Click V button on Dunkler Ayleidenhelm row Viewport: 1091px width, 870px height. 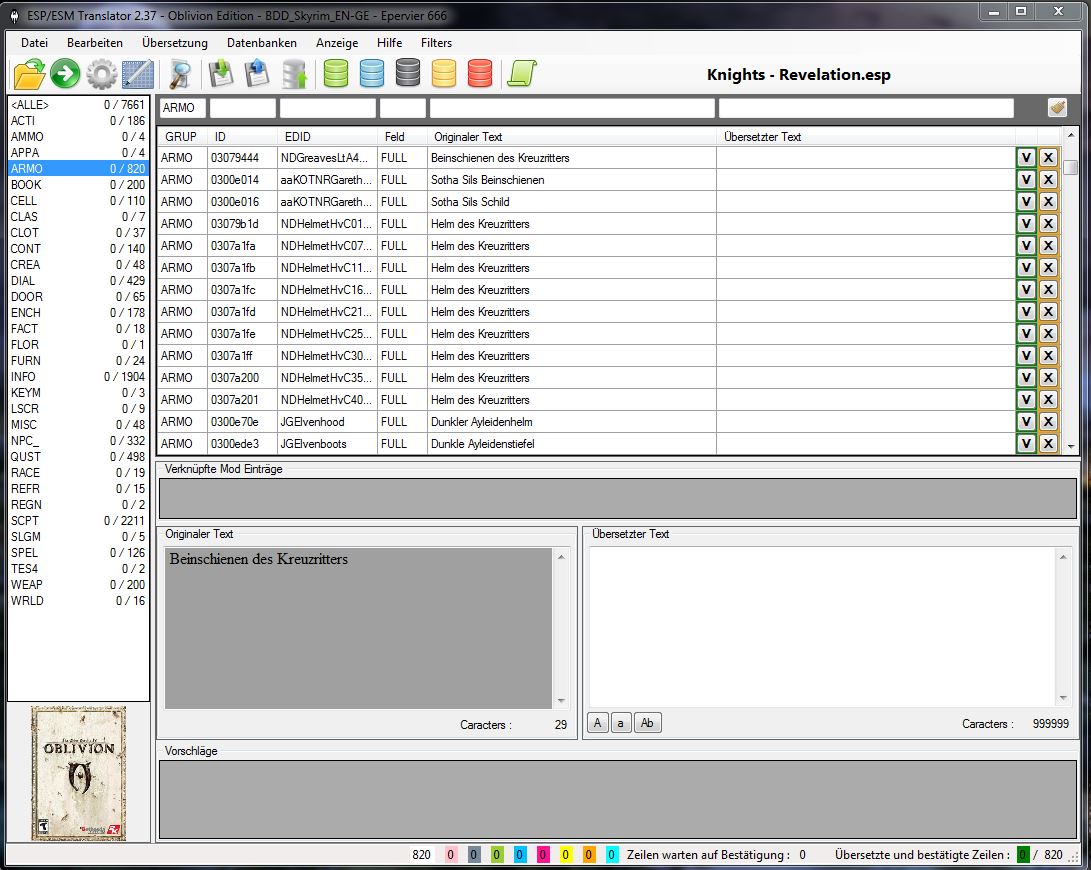1026,422
